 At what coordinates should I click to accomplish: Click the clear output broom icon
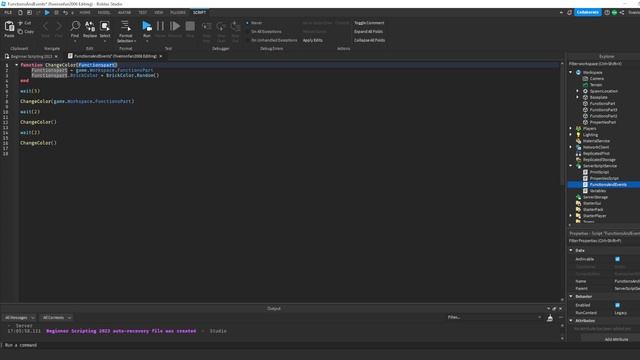click(x=550, y=318)
